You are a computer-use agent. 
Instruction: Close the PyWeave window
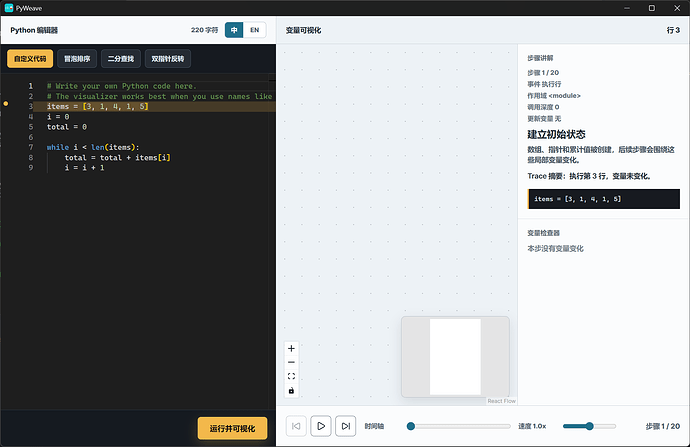[677, 8]
